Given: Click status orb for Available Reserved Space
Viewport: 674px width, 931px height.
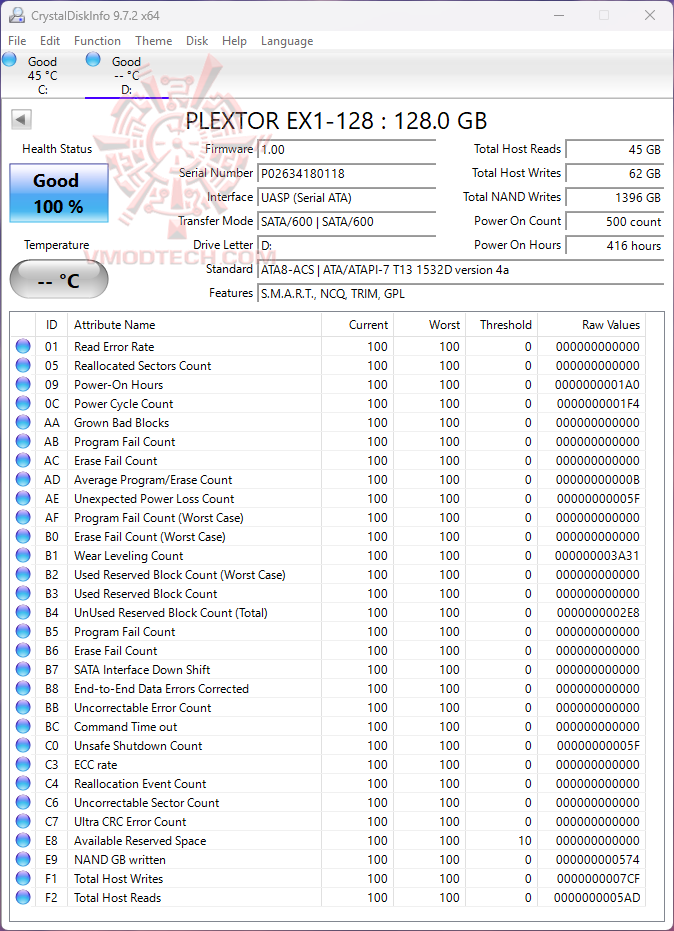Looking at the screenshot, I should 23,840.
